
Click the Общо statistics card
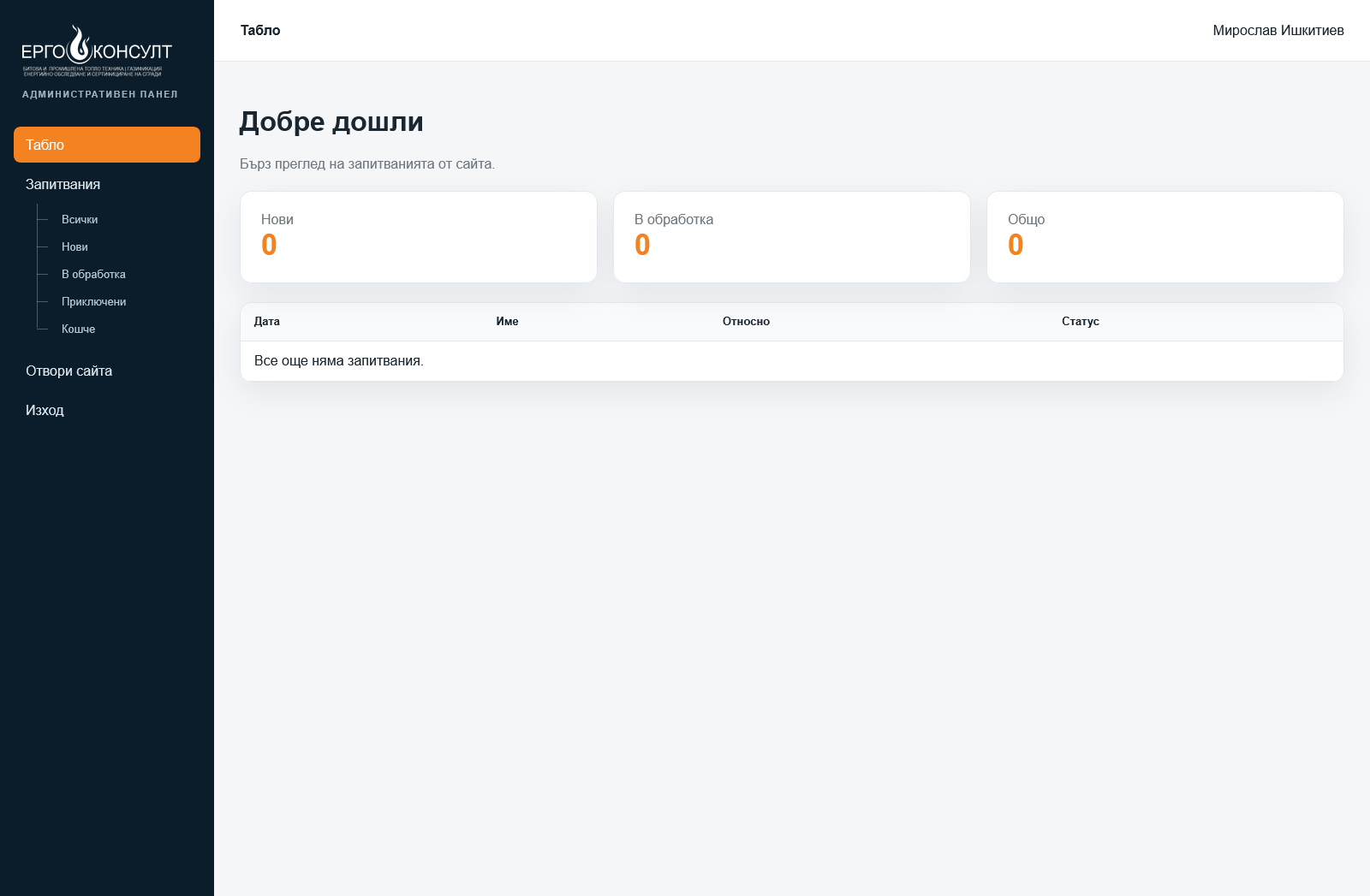(1165, 237)
